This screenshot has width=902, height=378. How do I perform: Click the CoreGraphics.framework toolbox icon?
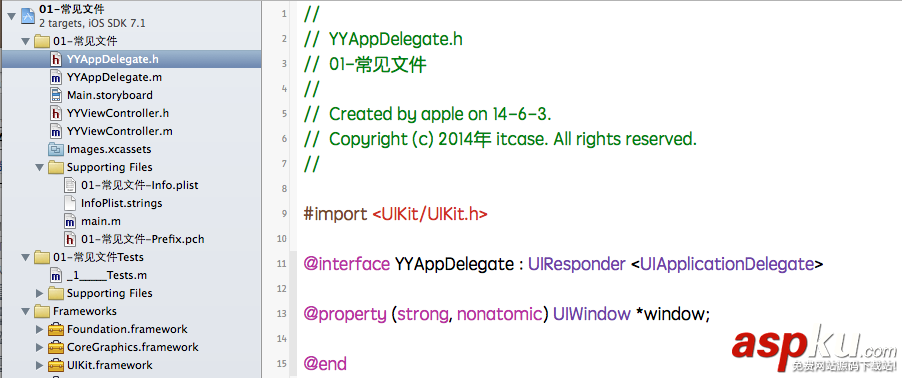[x=55, y=348]
